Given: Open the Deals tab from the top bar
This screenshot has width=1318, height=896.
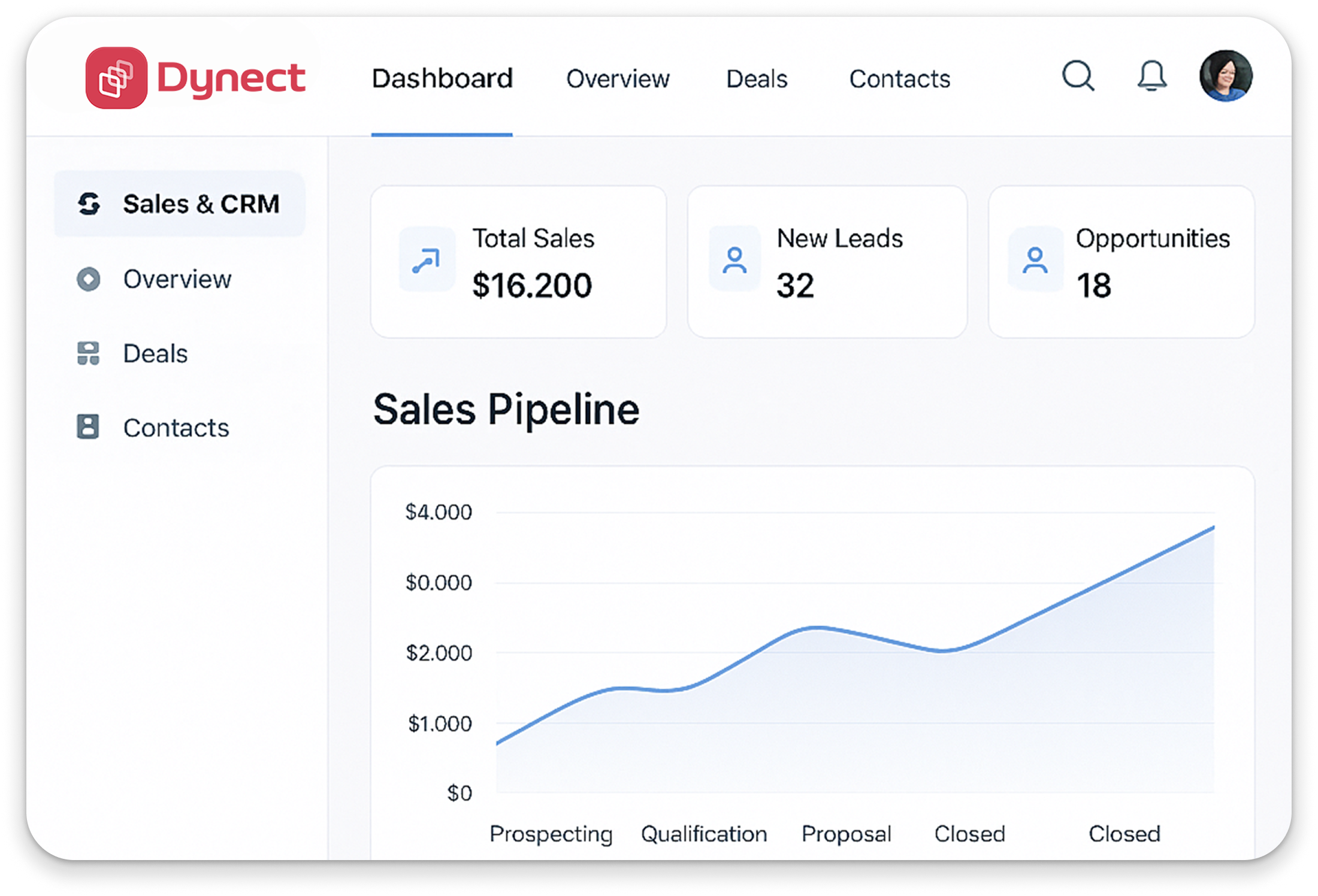Looking at the screenshot, I should (757, 78).
